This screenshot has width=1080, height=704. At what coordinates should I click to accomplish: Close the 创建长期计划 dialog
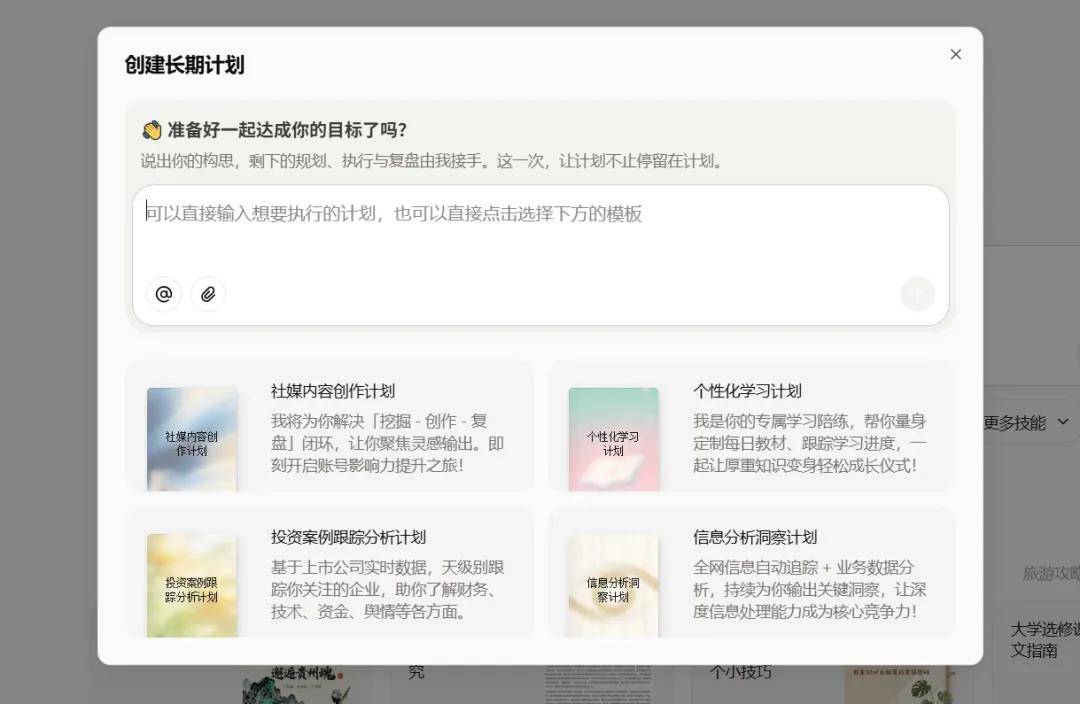955,54
